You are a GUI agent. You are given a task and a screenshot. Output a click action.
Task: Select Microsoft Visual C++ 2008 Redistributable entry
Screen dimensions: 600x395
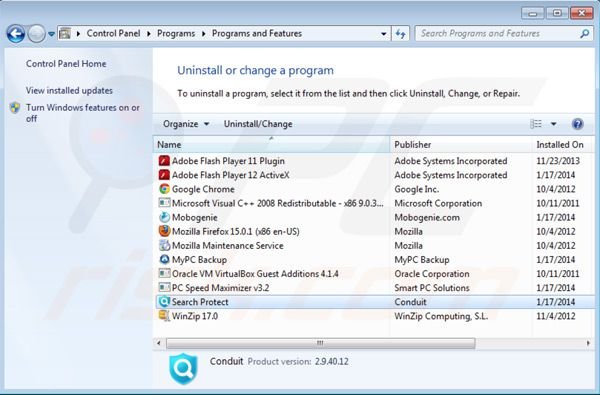point(278,203)
